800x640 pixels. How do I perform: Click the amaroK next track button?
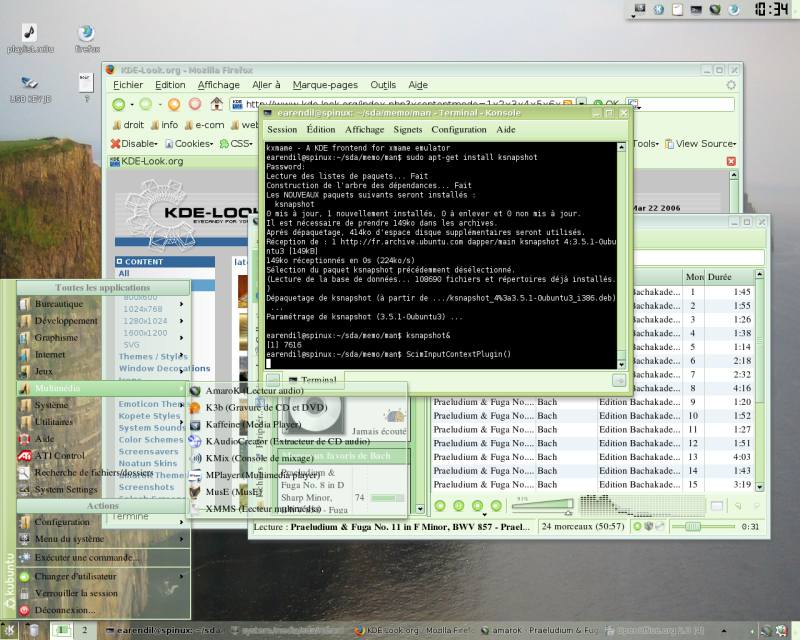point(496,505)
